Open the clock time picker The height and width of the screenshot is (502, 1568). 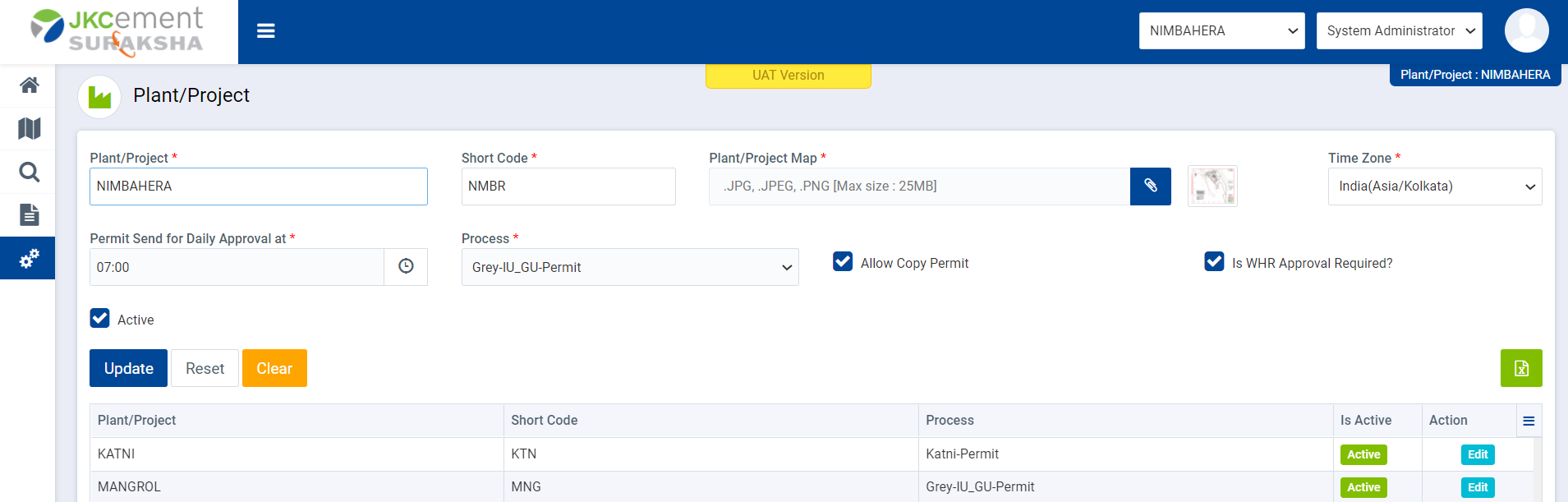point(406,267)
